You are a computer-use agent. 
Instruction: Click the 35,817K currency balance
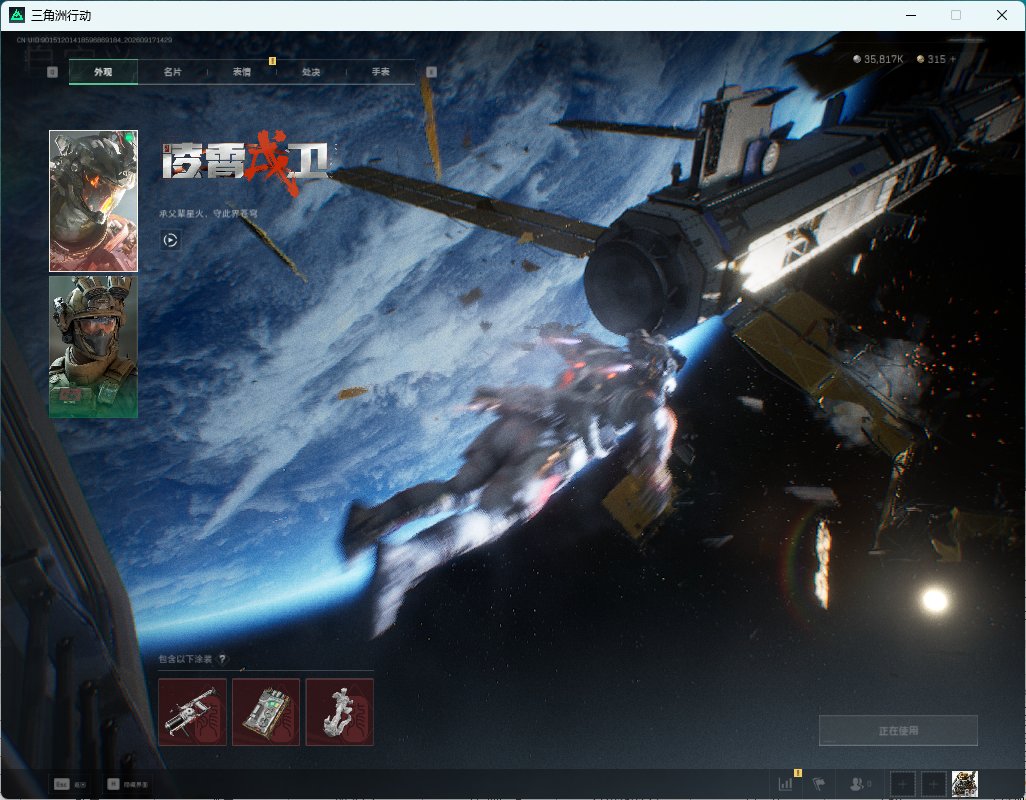(878, 59)
